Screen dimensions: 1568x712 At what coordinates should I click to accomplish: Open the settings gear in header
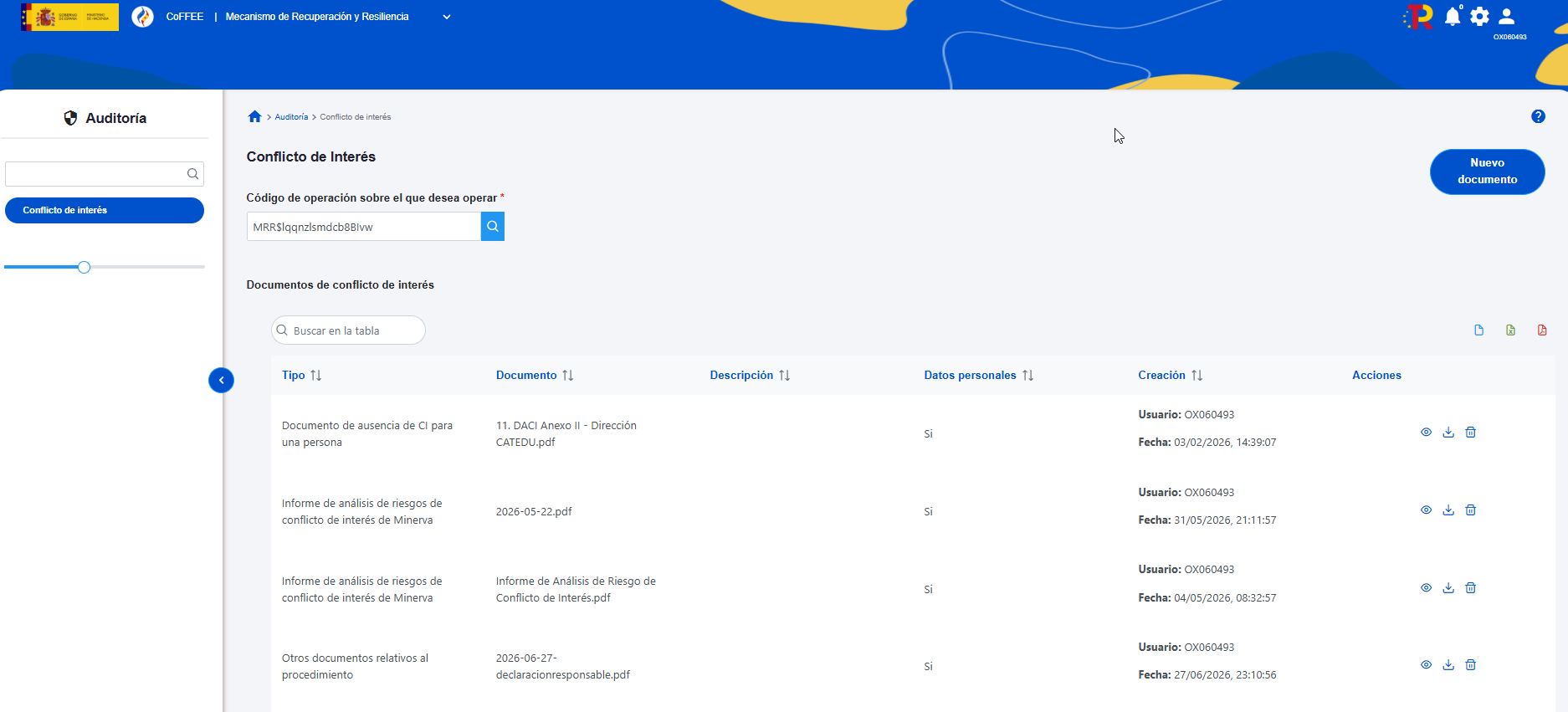coord(1479,17)
